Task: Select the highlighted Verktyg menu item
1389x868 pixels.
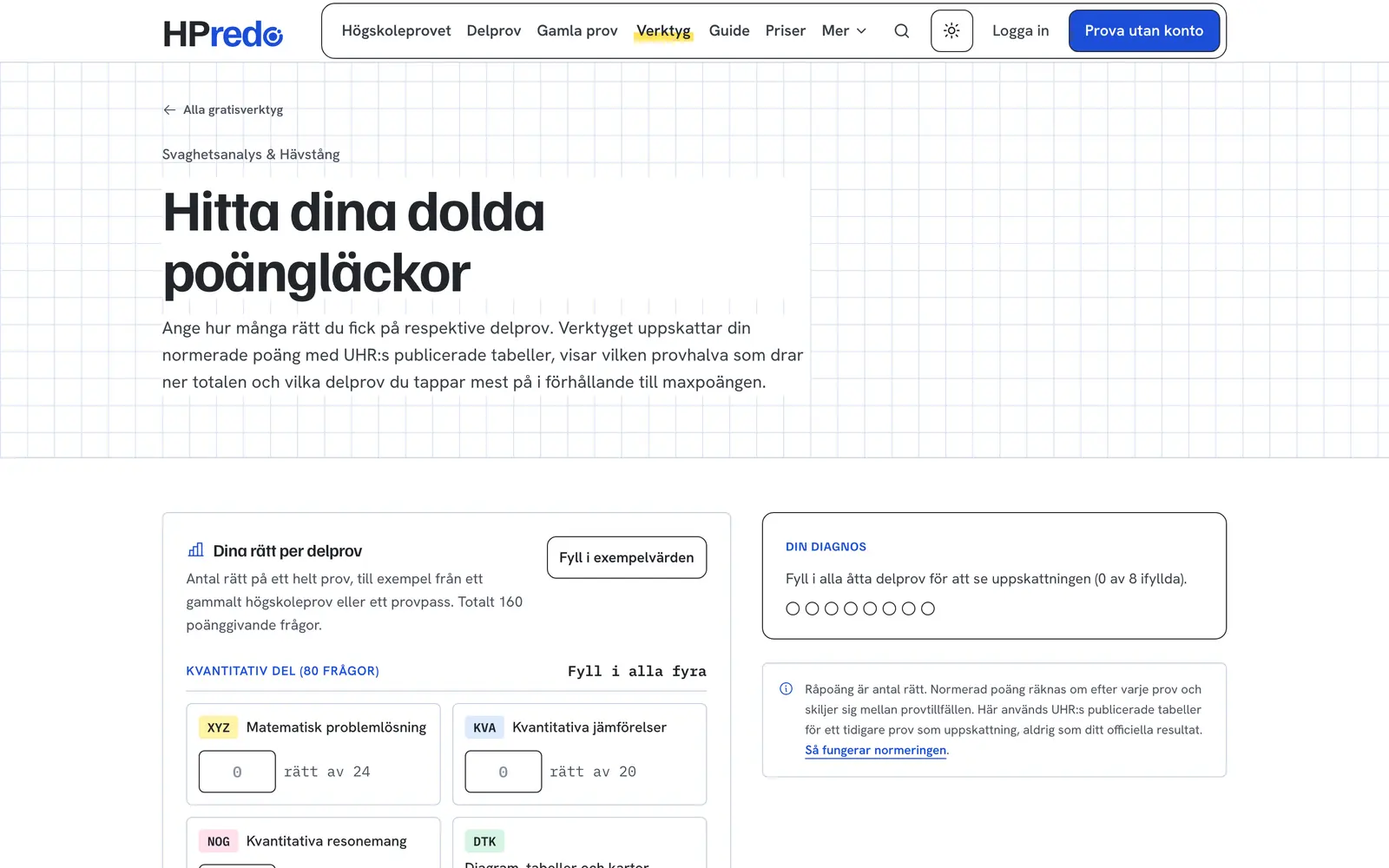Action: 663,31
